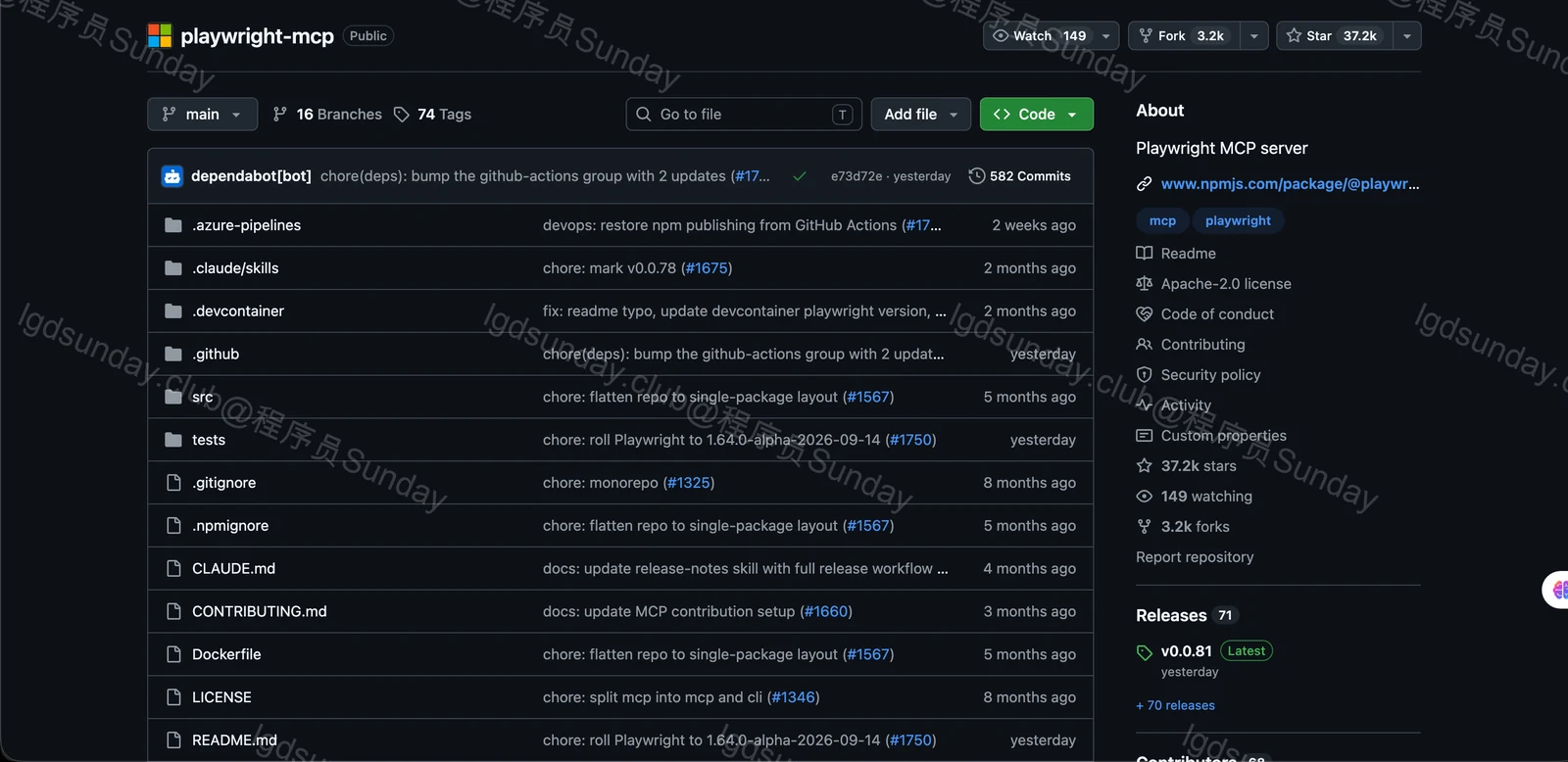Click the CLAUDE.md file icon
This screenshot has height=762, width=1568.
173,569
